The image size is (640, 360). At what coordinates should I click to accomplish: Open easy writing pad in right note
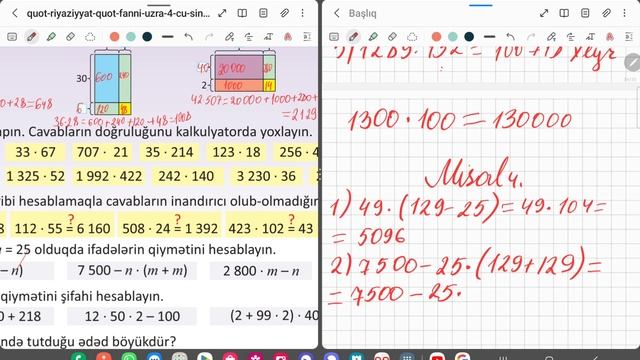[x=629, y=37]
